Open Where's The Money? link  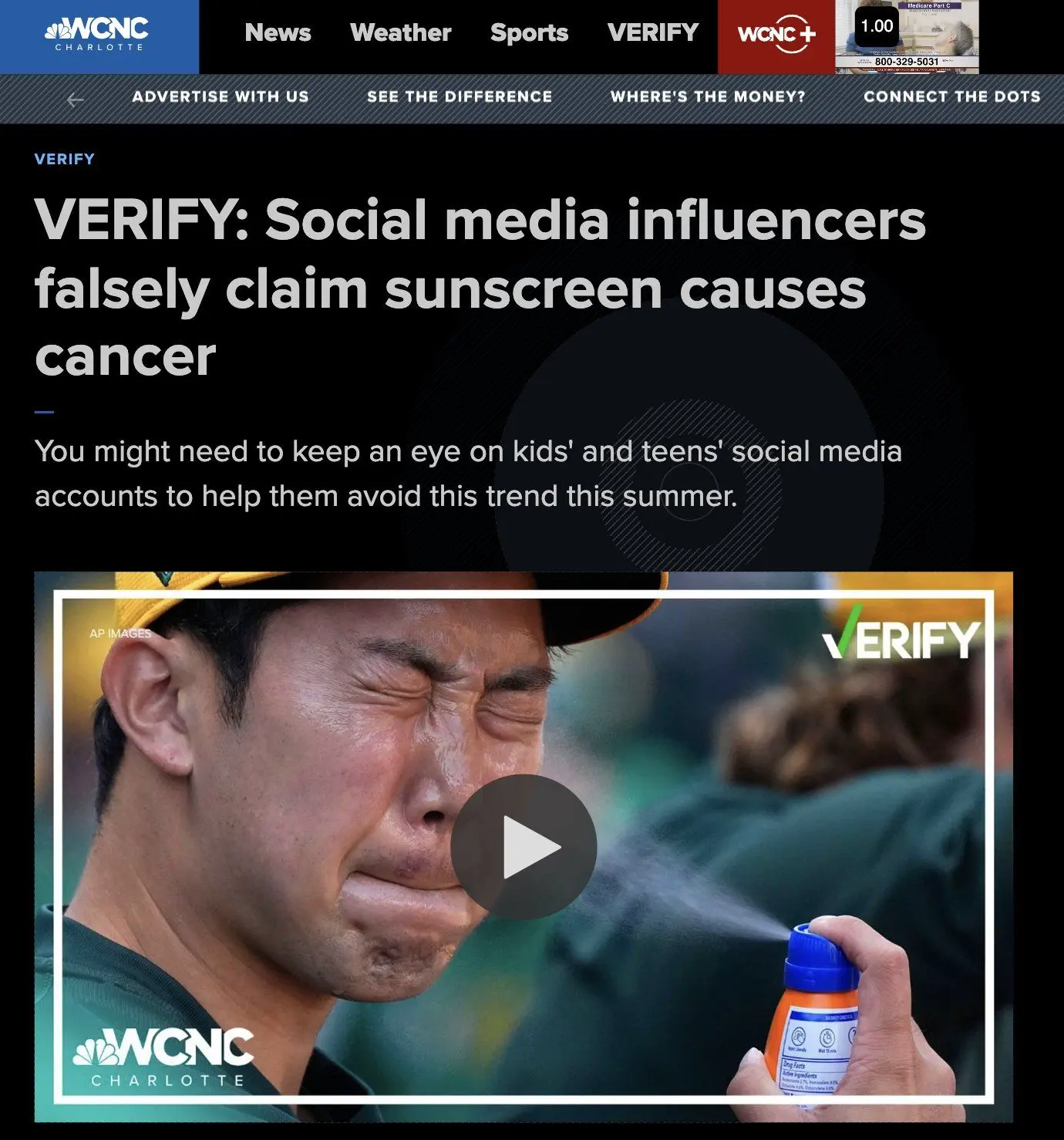[x=708, y=96]
